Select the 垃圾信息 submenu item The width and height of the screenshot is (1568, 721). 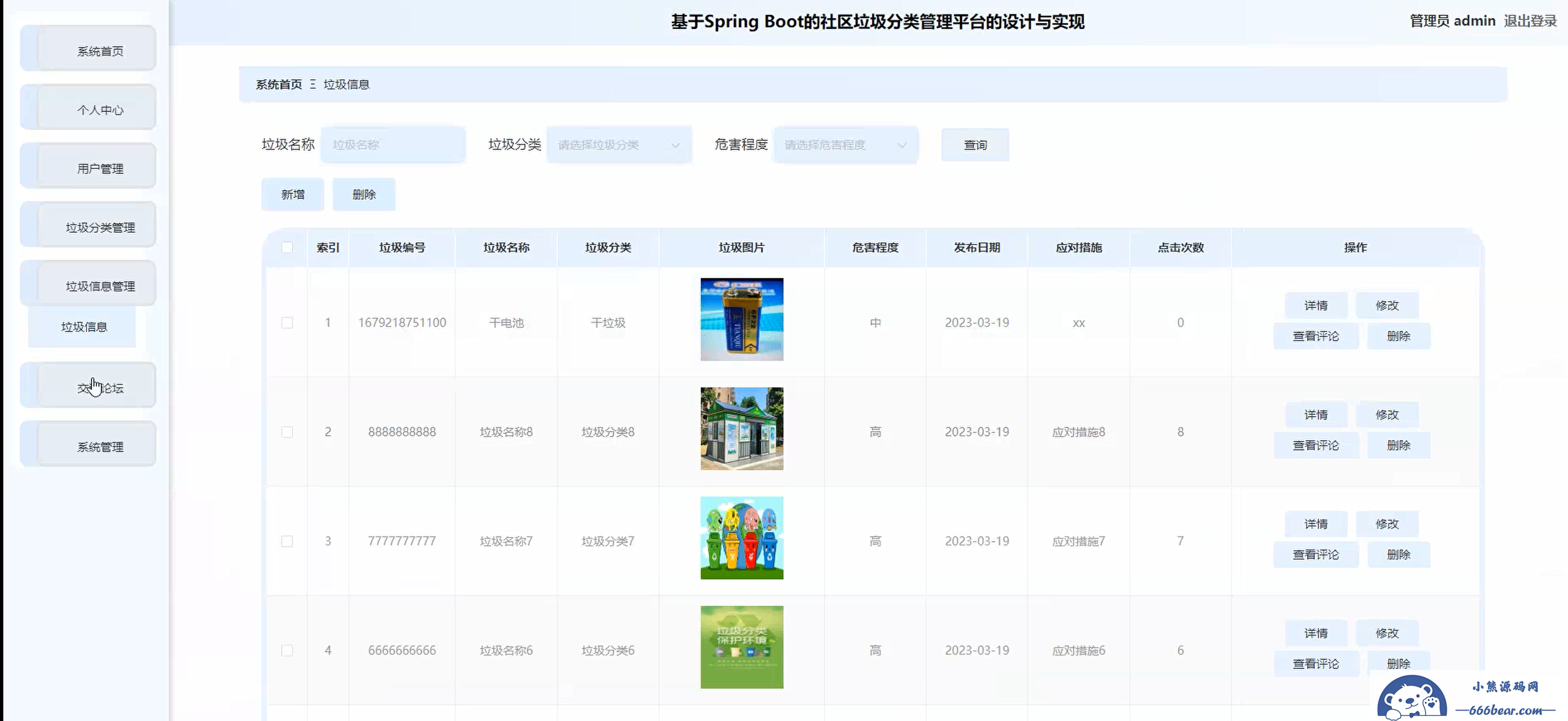coord(84,327)
